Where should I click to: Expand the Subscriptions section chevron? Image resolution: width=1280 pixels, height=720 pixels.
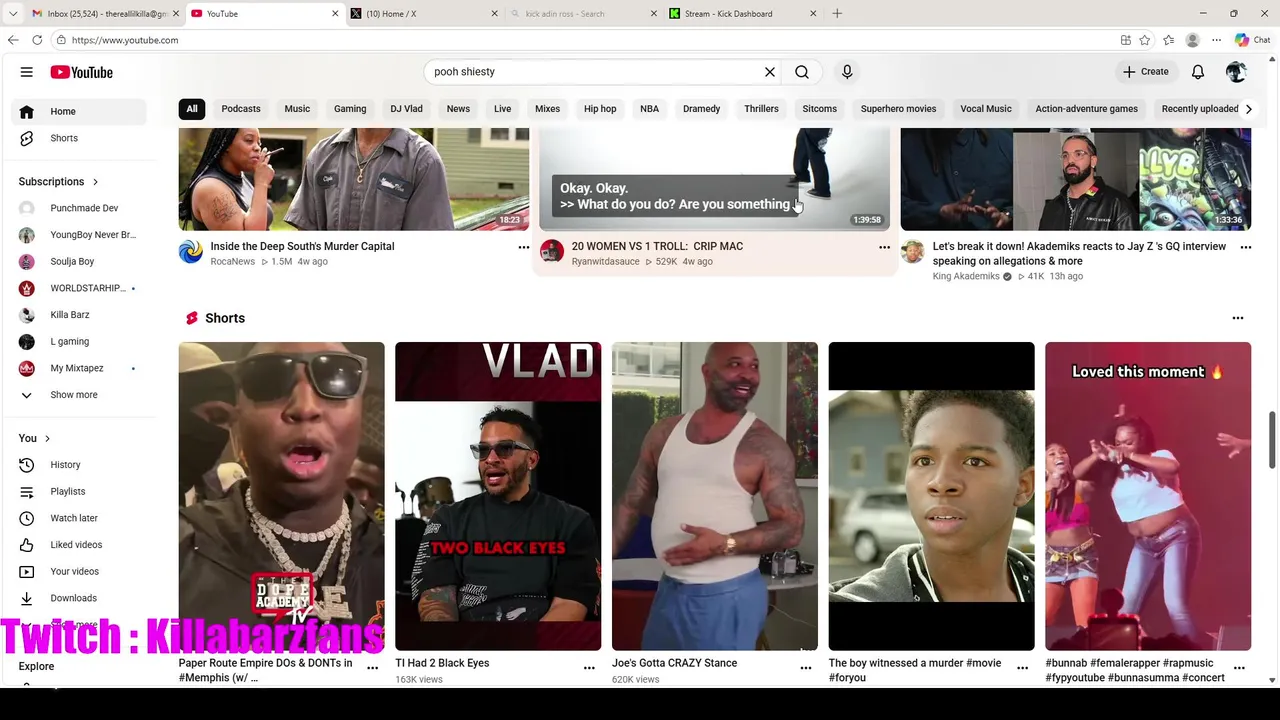click(95, 182)
